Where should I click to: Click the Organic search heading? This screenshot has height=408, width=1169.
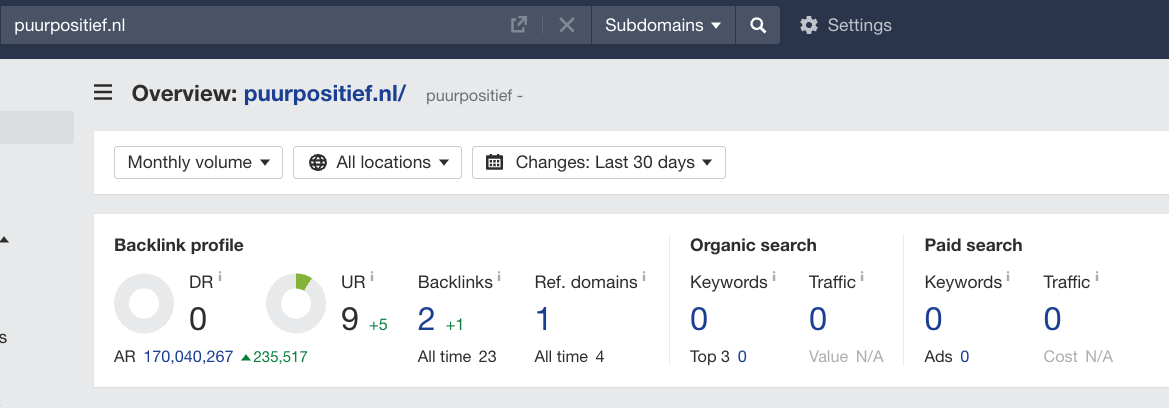pyautogui.click(x=753, y=245)
